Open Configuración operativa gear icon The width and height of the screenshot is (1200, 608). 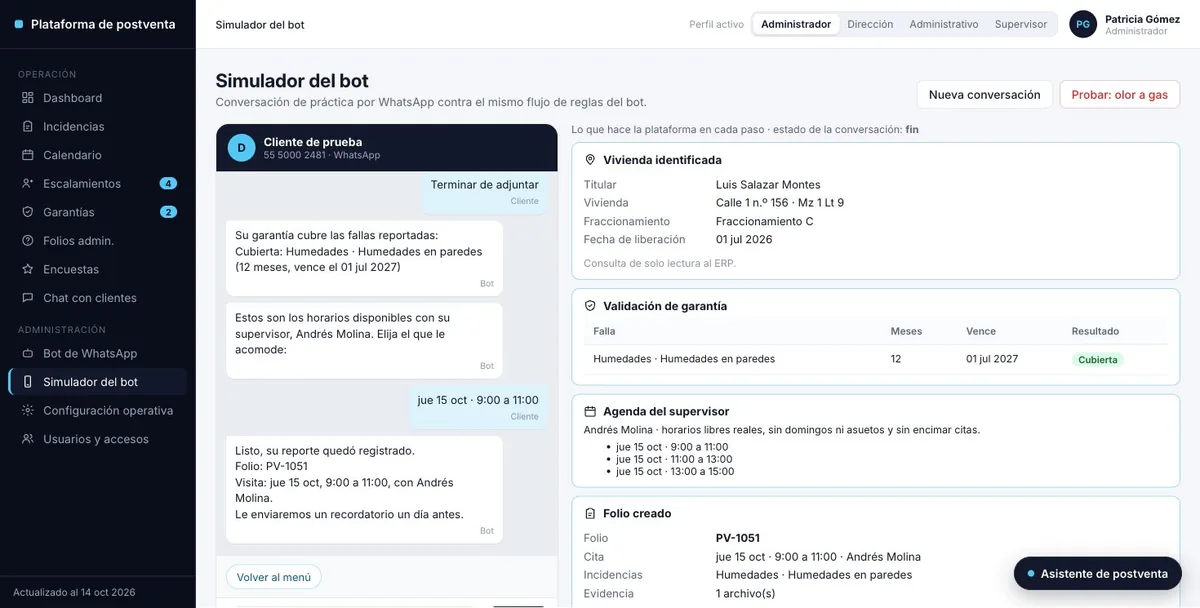pos(28,411)
